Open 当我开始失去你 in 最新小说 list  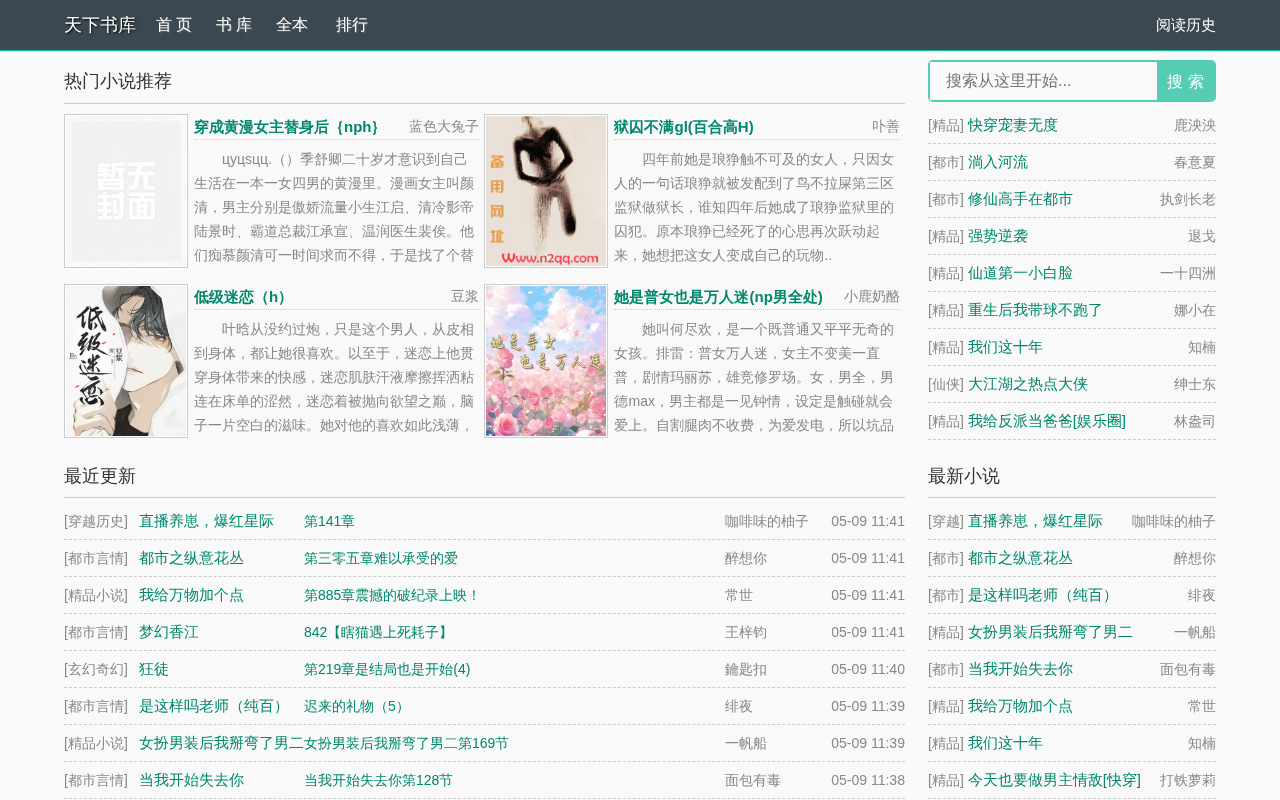[1020, 669]
